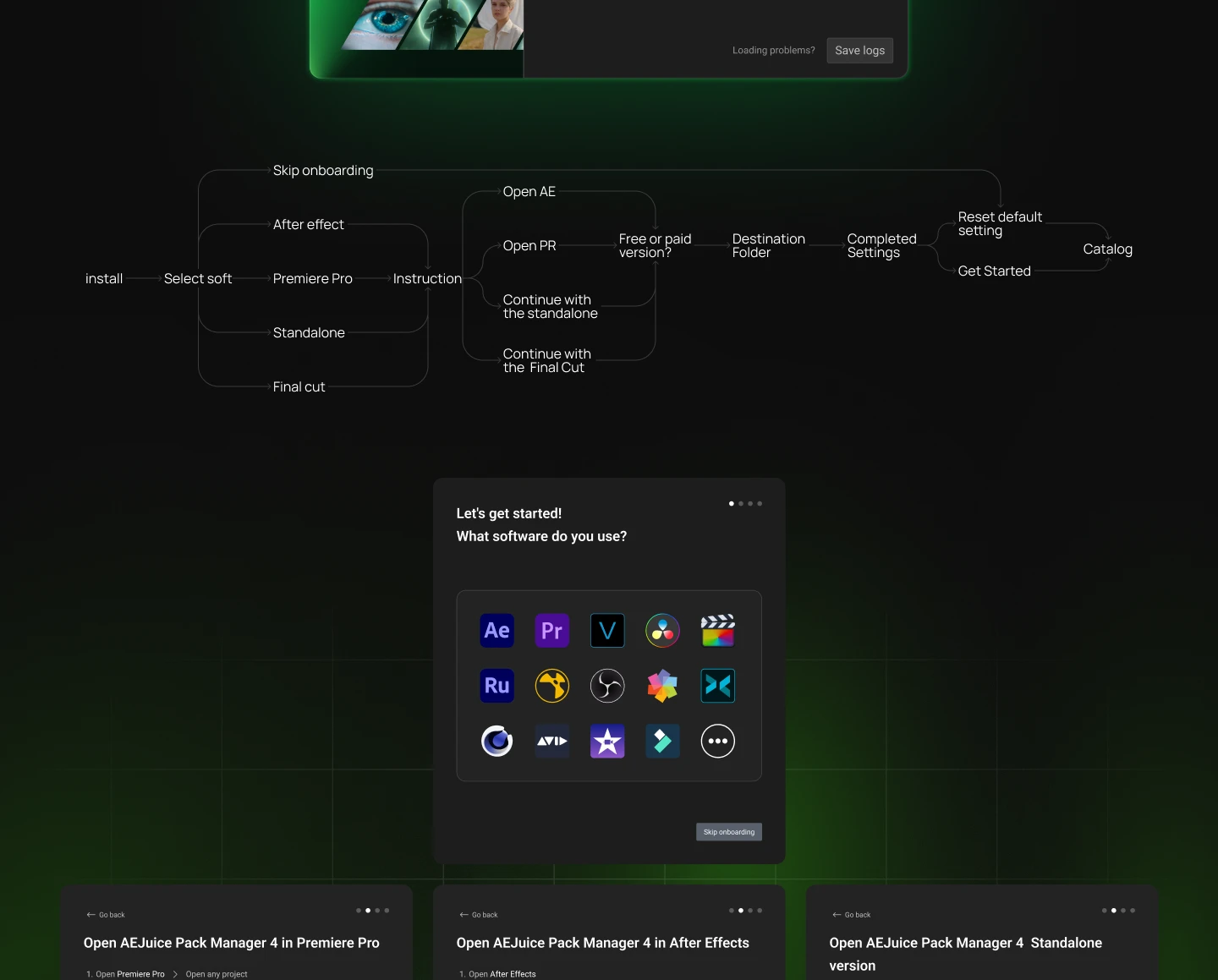Click 'Continue with the standalone' flowchart node
The width and height of the screenshot is (1218, 980).
tap(551, 307)
